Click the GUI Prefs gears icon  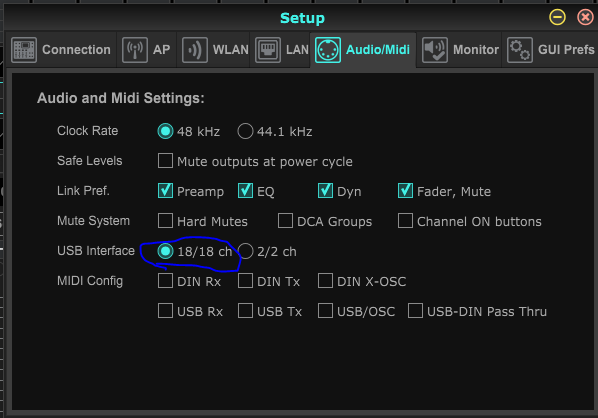click(520, 50)
